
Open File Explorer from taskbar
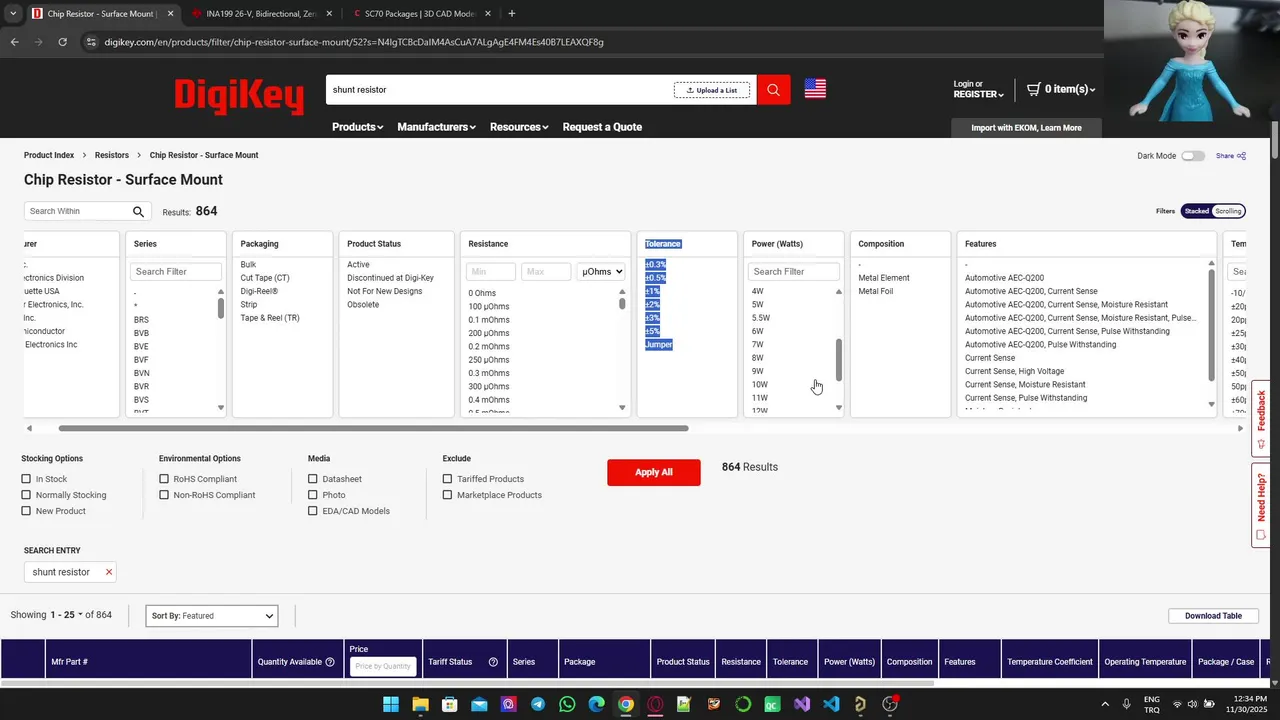pyautogui.click(x=421, y=704)
